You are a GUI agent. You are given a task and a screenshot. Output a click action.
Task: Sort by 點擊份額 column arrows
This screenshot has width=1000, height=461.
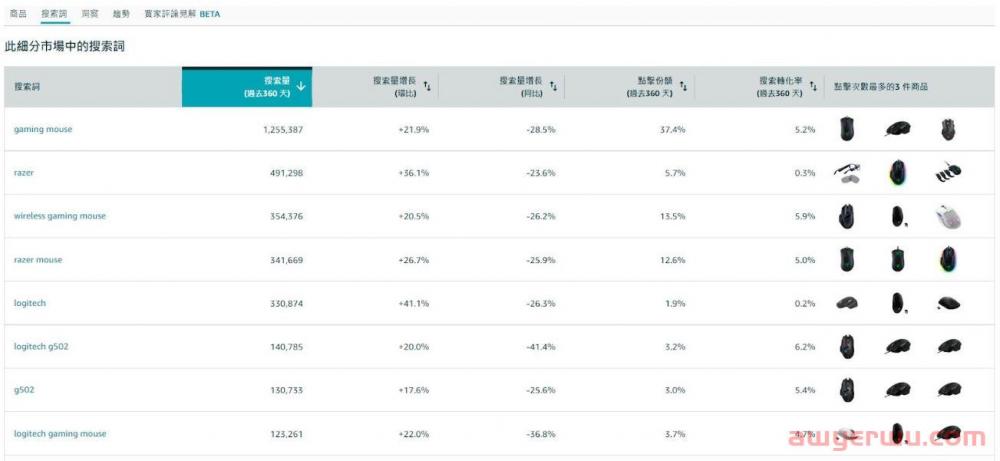pos(683,86)
